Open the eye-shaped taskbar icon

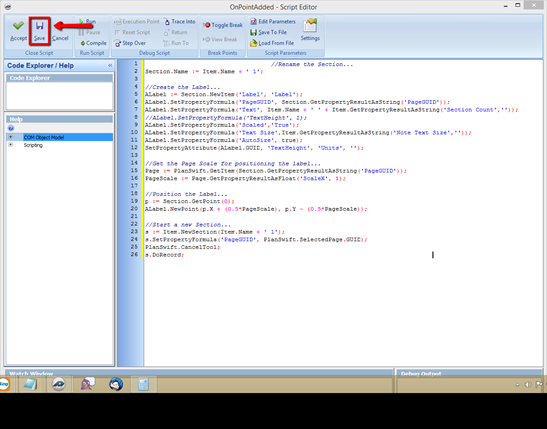(59, 384)
